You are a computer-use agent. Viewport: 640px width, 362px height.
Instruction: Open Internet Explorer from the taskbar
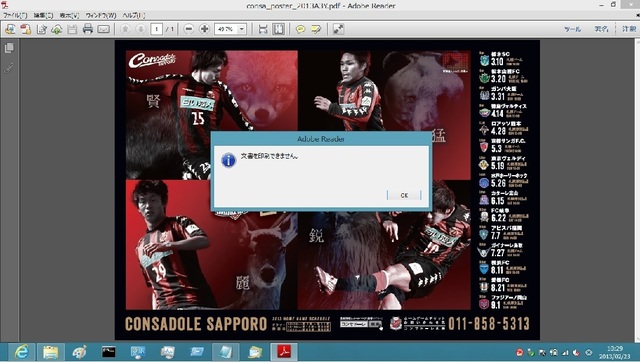coord(21,352)
